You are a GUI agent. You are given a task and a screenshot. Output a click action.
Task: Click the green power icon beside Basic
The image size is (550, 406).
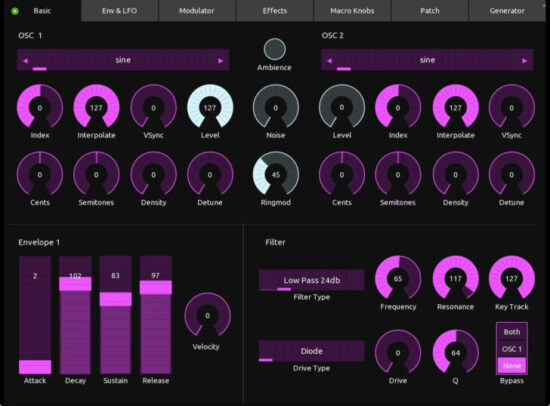point(15,11)
